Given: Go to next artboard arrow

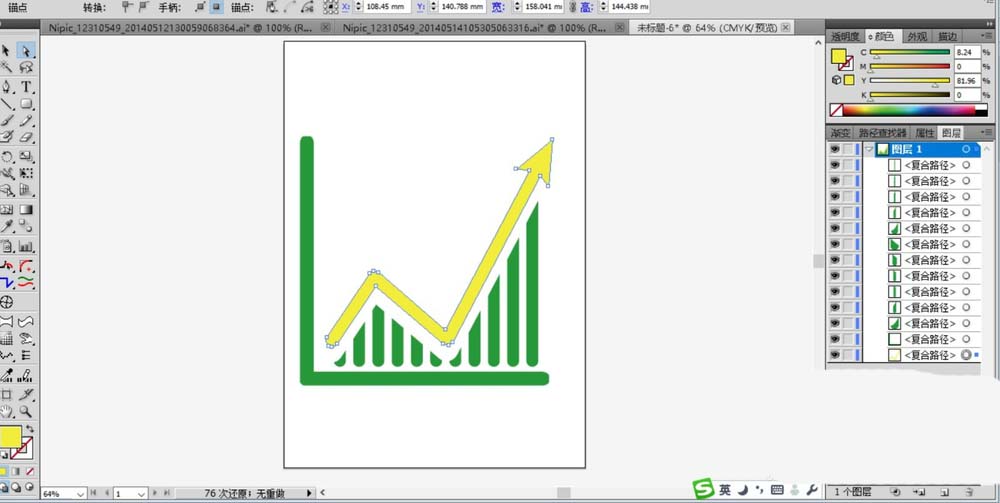Looking at the screenshot, I should pyautogui.click(x=156, y=493).
